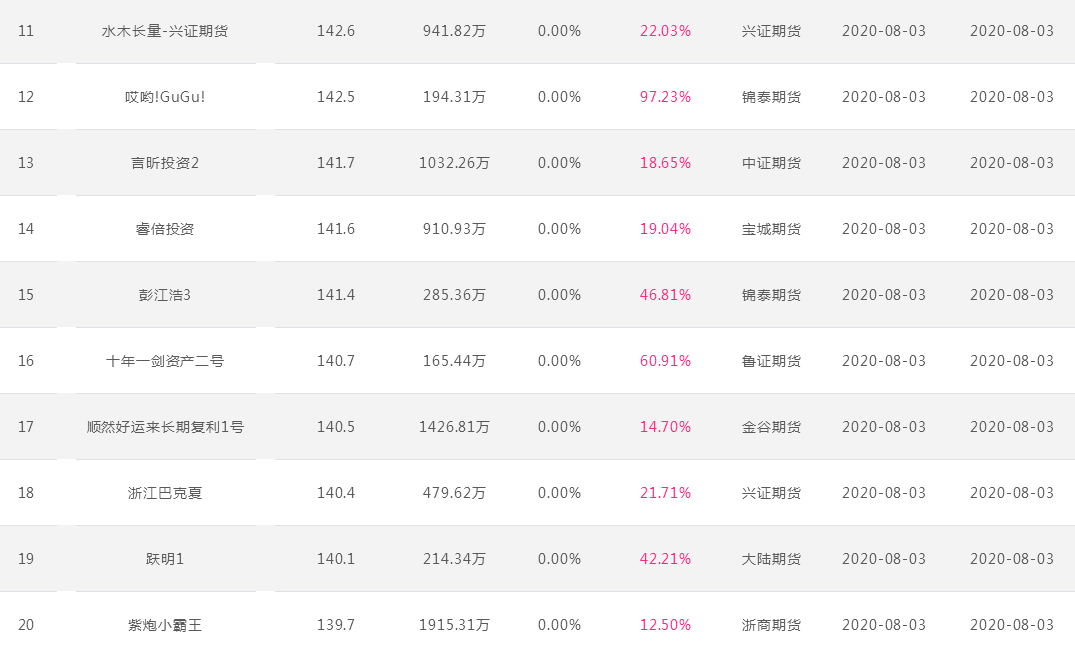Select the 言昕投资2 account name
1075x655 pixels.
(x=165, y=163)
